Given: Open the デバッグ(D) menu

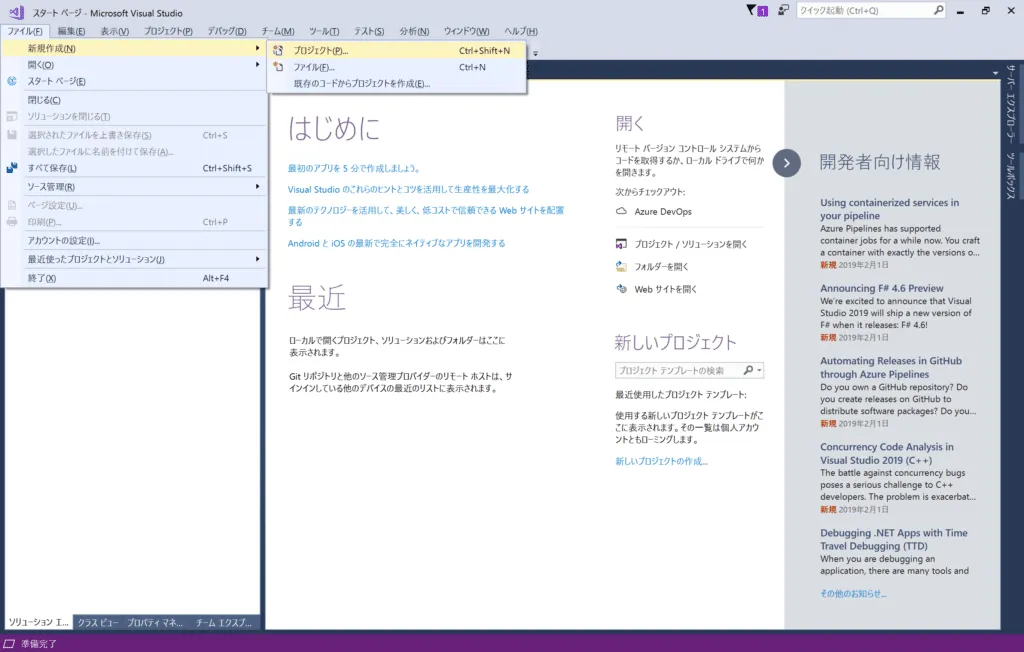Looking at the screenshot, I should 227,31.
